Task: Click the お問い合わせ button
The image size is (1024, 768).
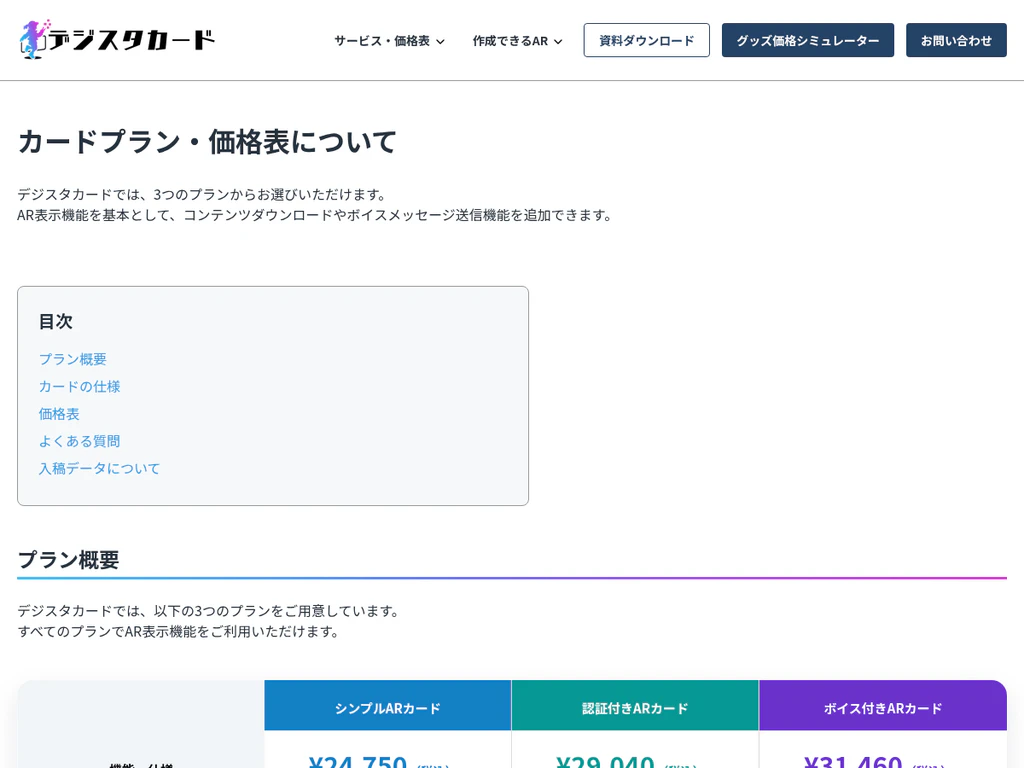Action: [x=956, y=40]
